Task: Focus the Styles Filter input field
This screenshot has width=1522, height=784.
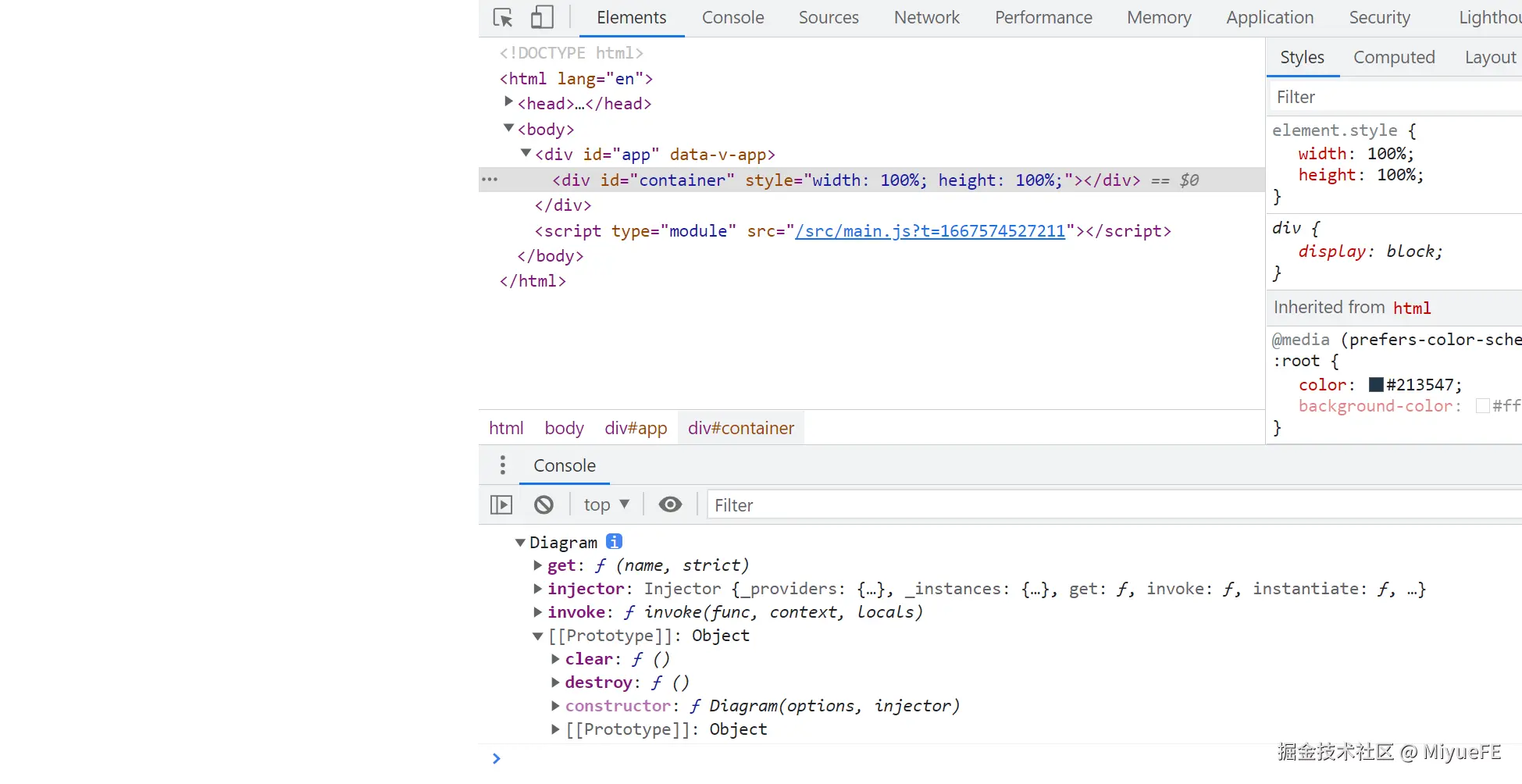Action: coord(1395,97)
